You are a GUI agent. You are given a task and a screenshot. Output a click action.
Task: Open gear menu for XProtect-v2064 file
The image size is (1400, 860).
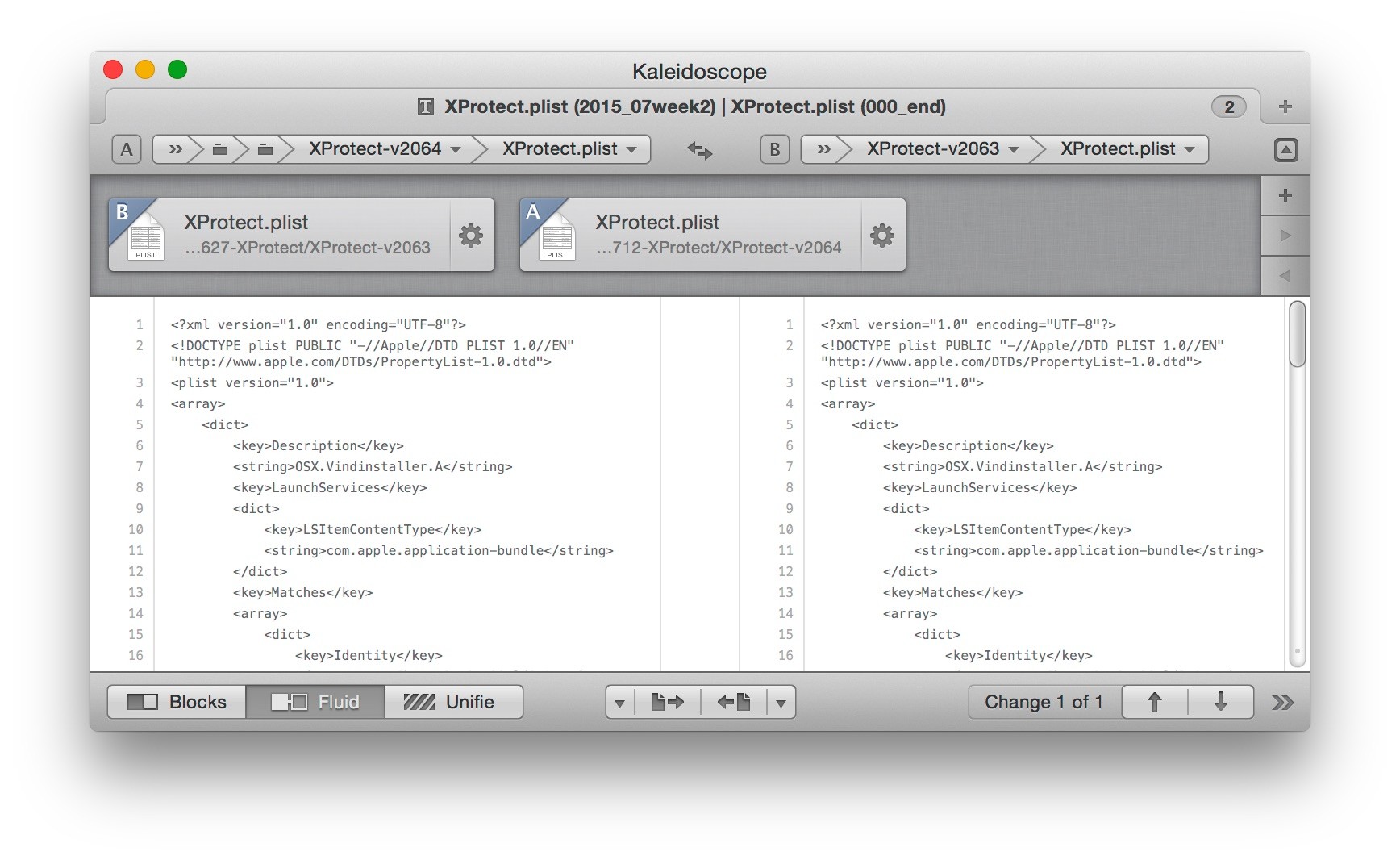[882, 235]
